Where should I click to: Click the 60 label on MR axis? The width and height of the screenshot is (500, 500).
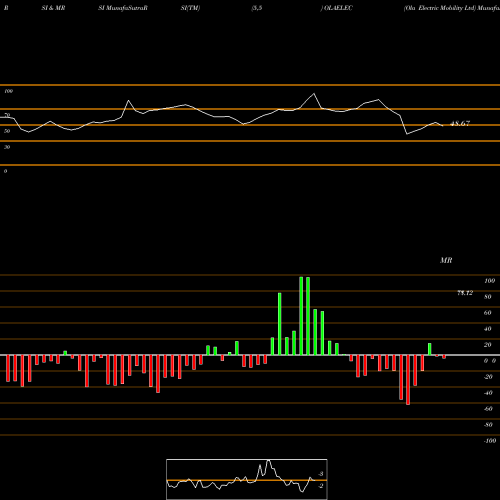488,313
